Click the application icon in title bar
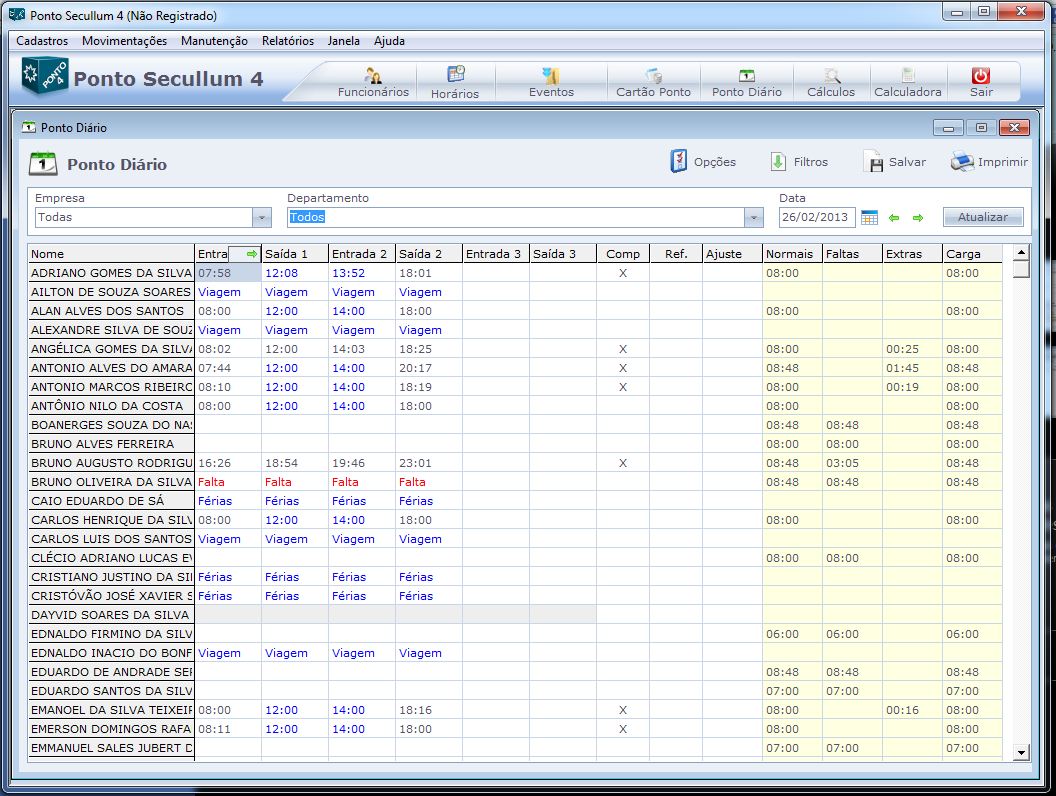The width and height of the screenshot is (1056, 796). click(x=17, y=14)
